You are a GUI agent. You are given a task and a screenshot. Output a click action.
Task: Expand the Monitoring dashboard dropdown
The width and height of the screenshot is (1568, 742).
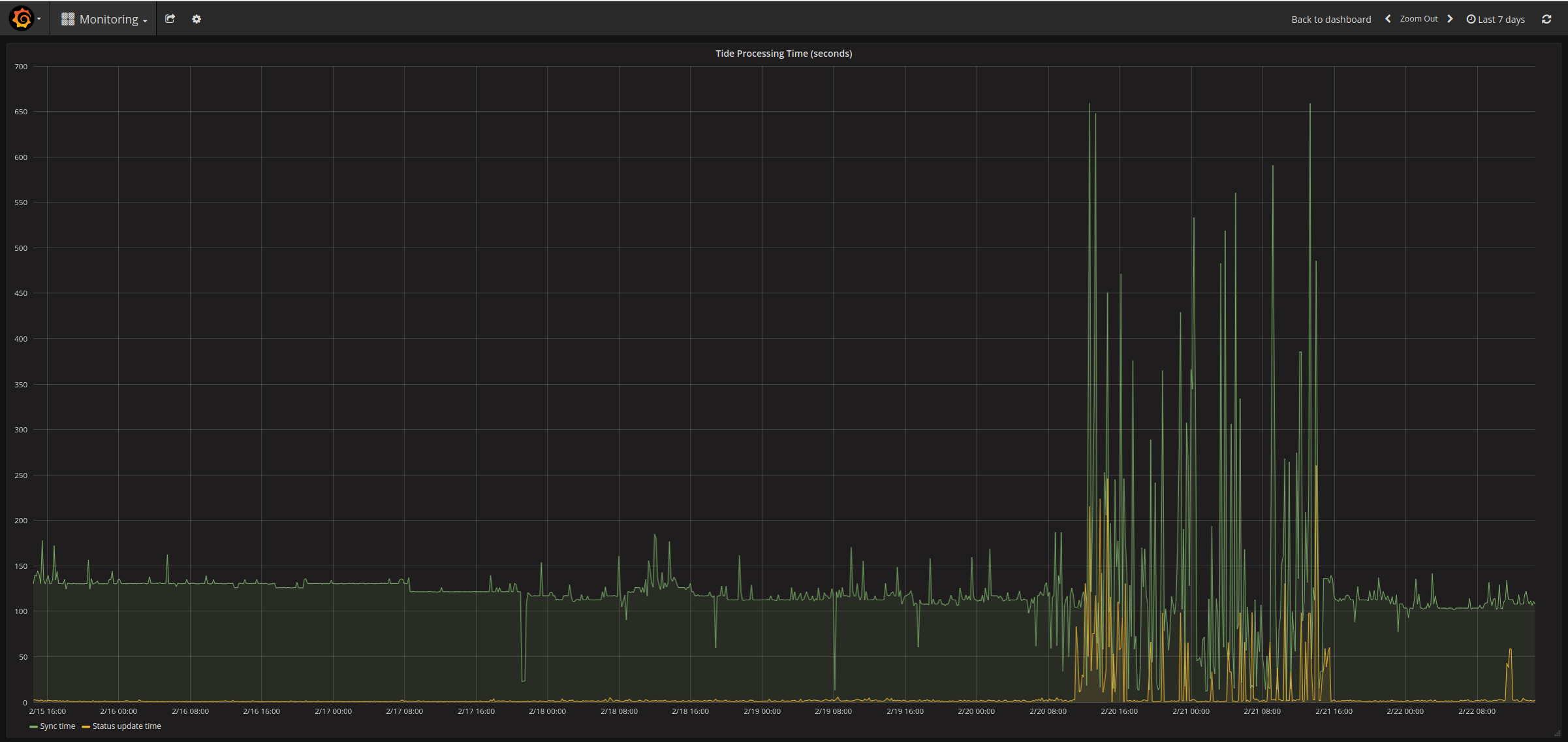coord(145,20)
